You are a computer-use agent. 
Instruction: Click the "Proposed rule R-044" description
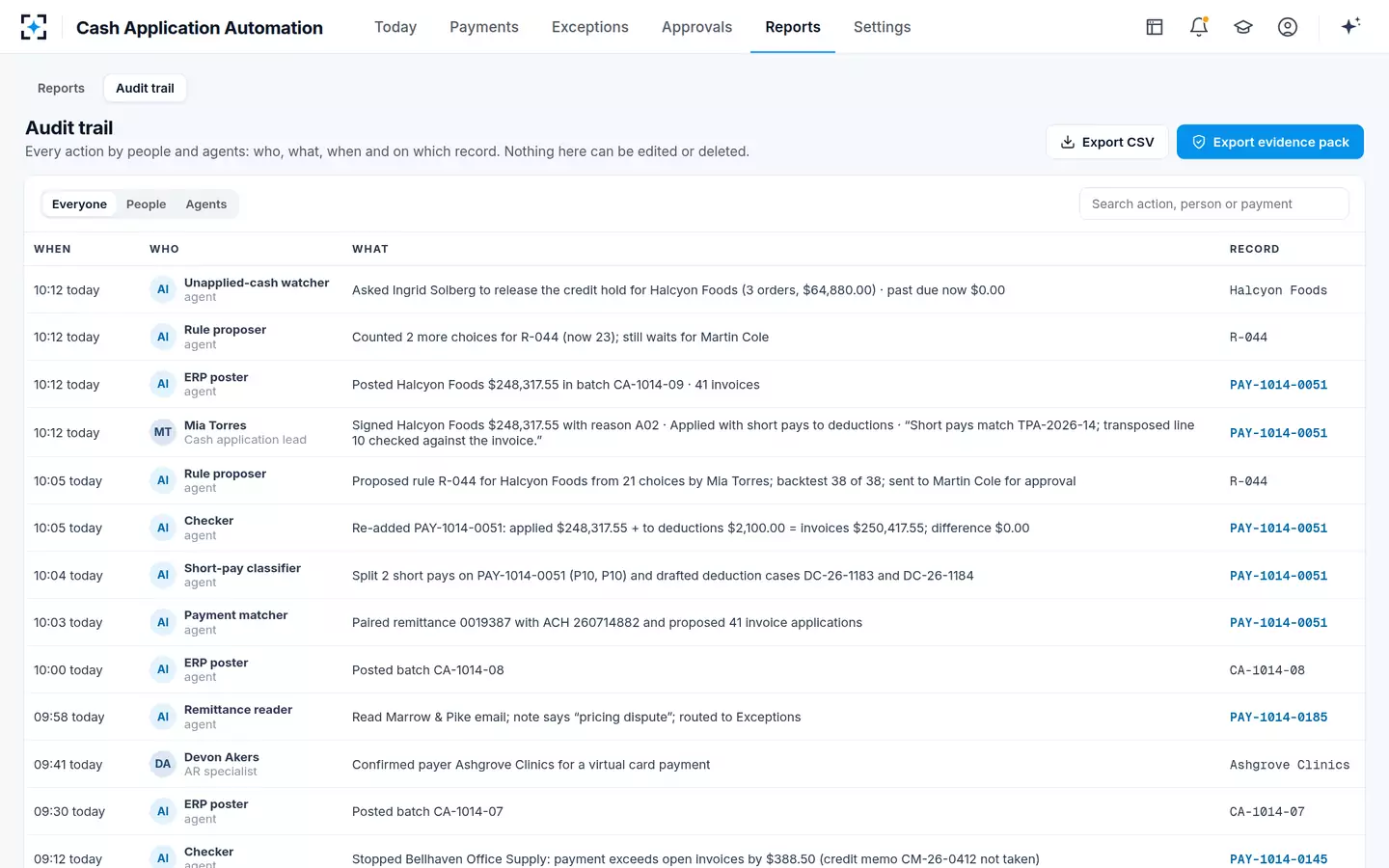(x=714, y=481)
